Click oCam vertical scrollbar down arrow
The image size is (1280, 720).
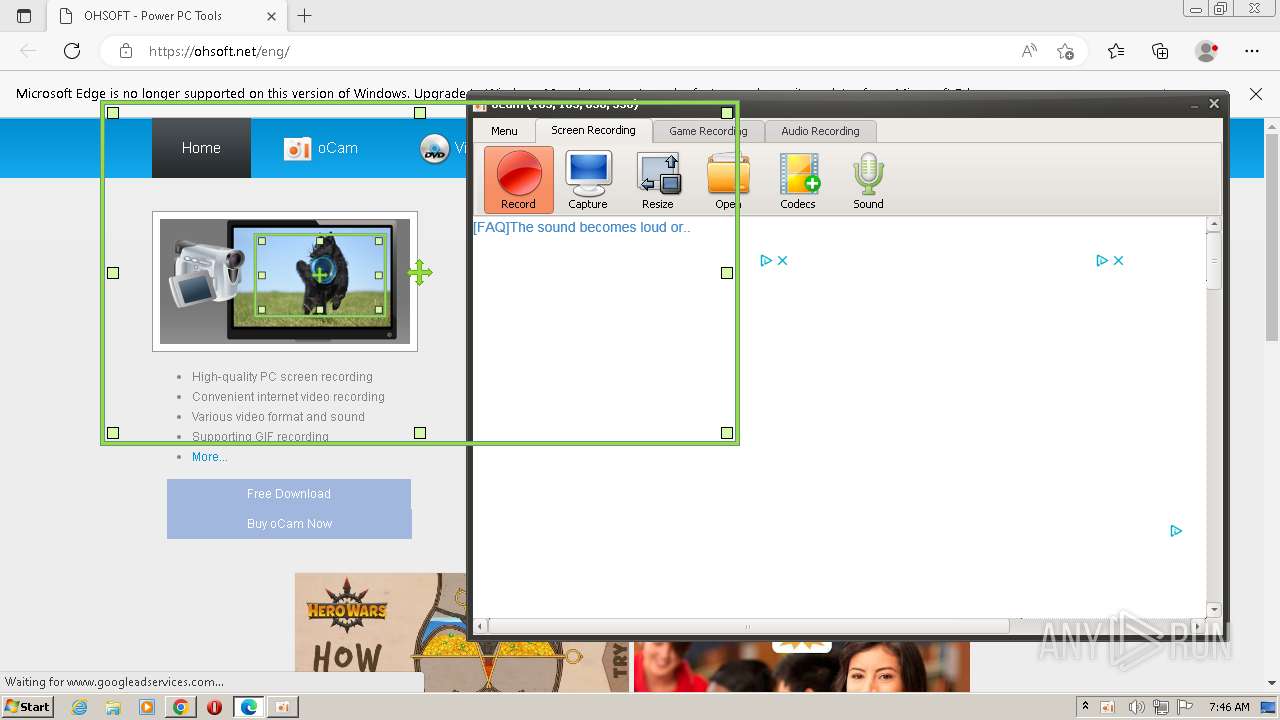pos(1214,610)
